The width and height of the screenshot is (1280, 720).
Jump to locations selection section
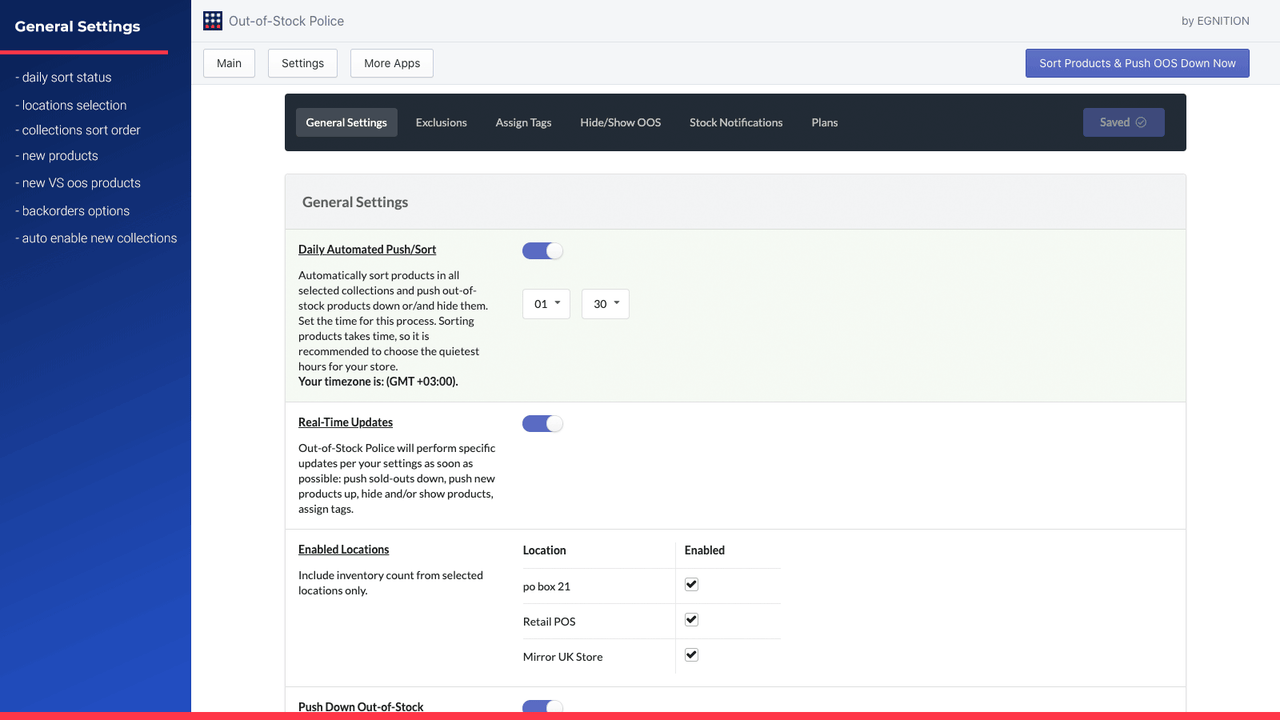[71, 105]
